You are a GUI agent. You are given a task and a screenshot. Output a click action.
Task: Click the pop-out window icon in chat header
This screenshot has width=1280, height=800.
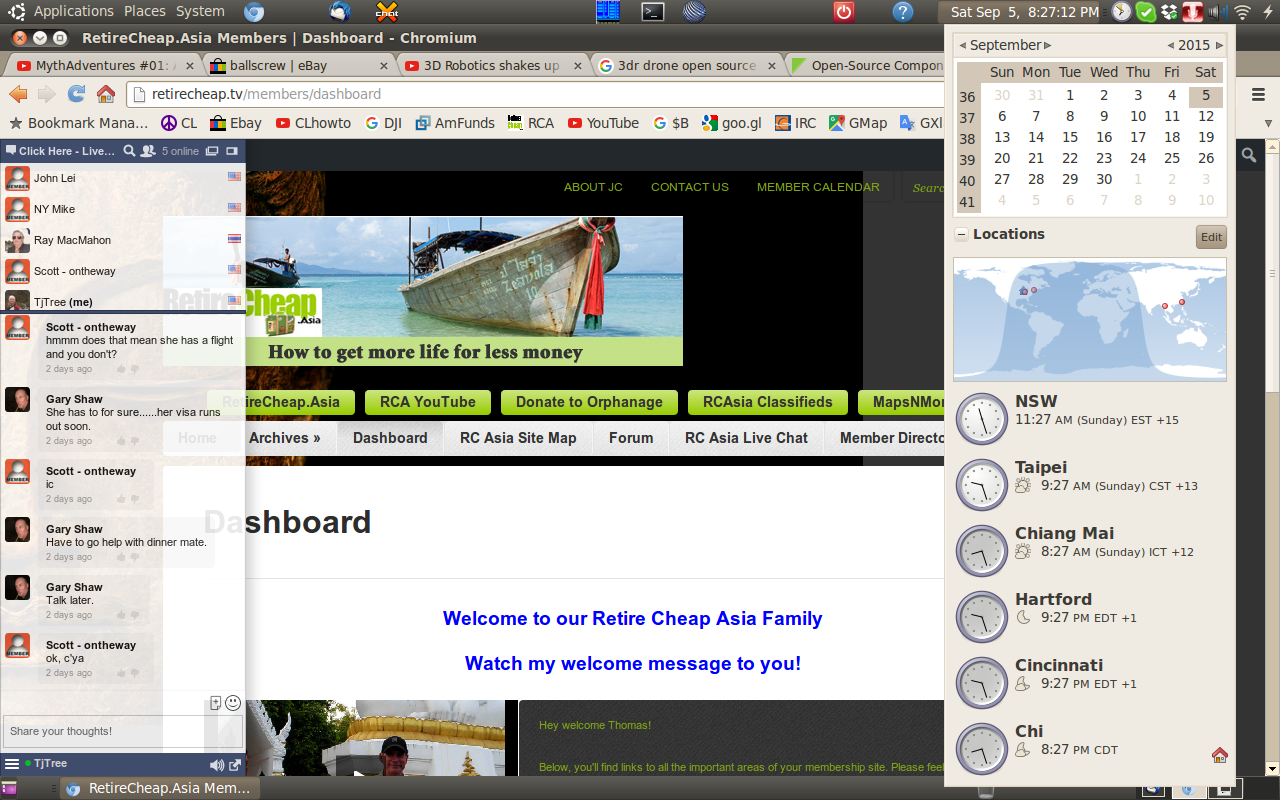click(212, 151)
